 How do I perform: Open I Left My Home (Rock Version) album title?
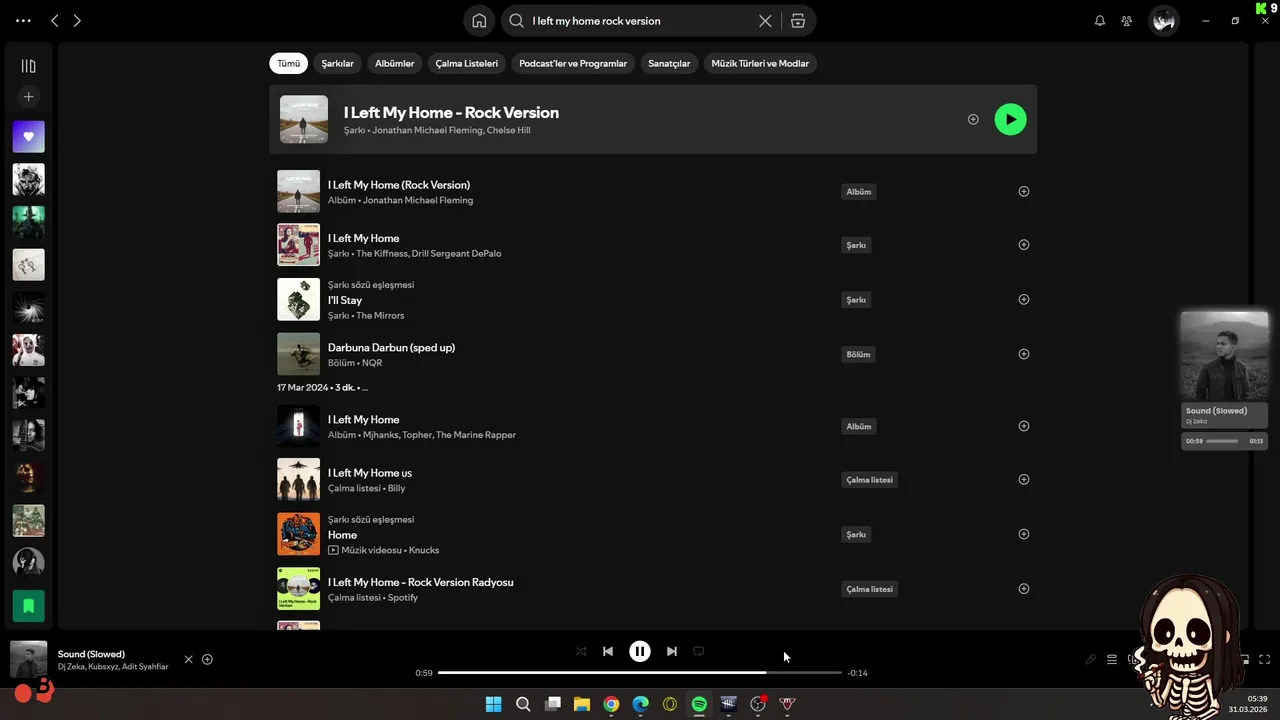399,185
